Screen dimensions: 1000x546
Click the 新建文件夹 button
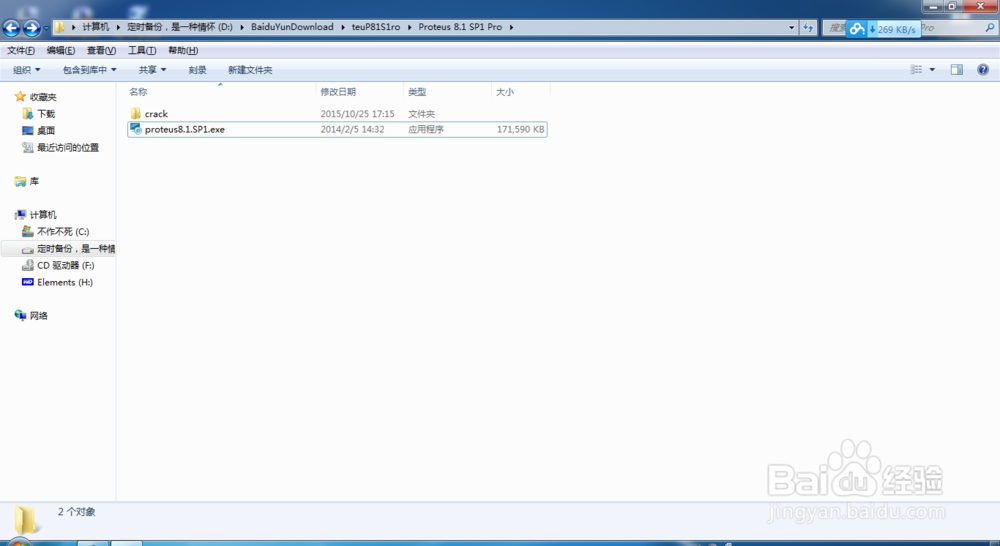[x=250, y=70]
